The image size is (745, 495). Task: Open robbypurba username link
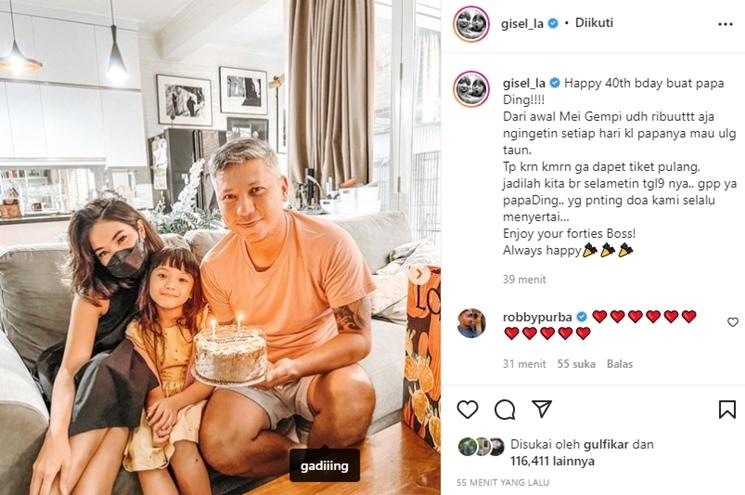pos(537,317)
